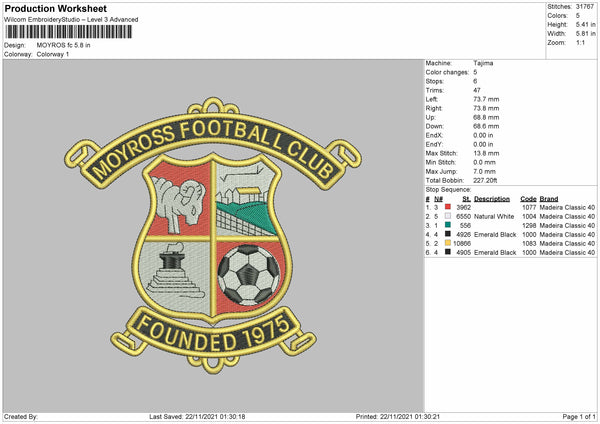Screen dimensions: 600x424
Task: Click the red thread swatch in stop 1
Action: click(448, 207)
